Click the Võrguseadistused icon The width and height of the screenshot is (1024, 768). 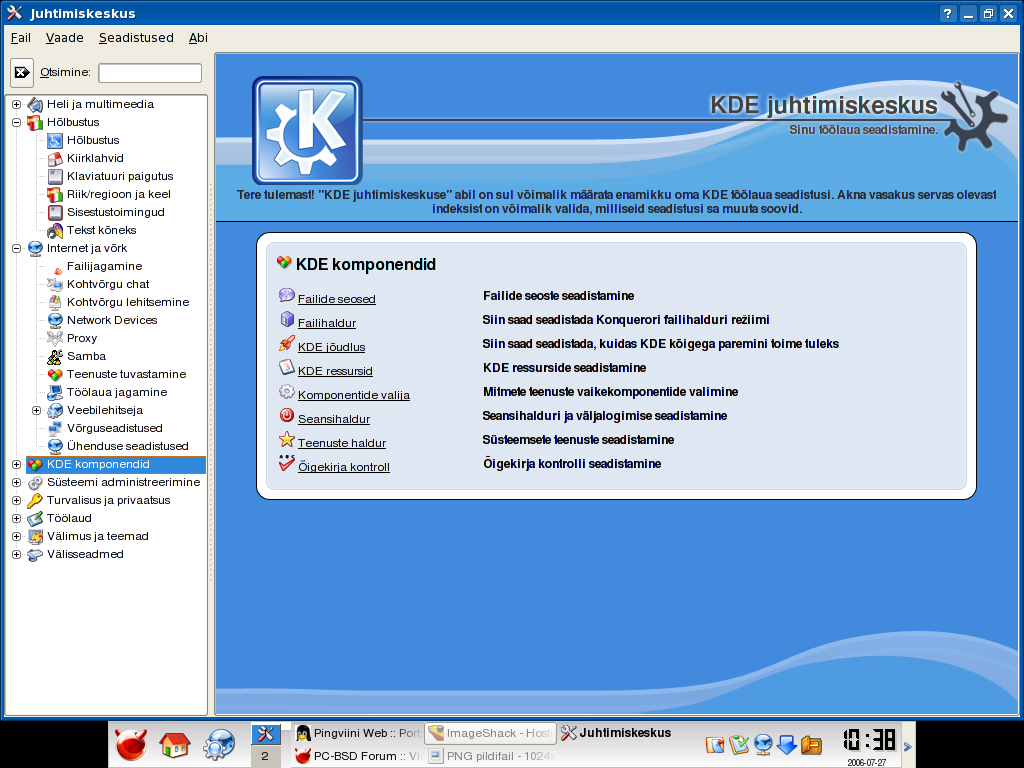pyautogui.click(x=56, y=428)
